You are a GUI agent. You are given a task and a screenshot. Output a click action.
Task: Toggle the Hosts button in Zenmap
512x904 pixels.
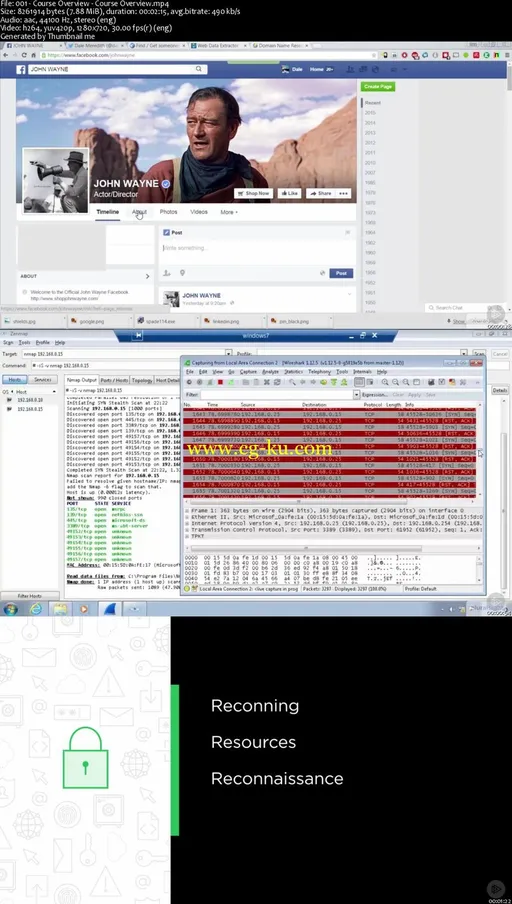tap(14, 380)
